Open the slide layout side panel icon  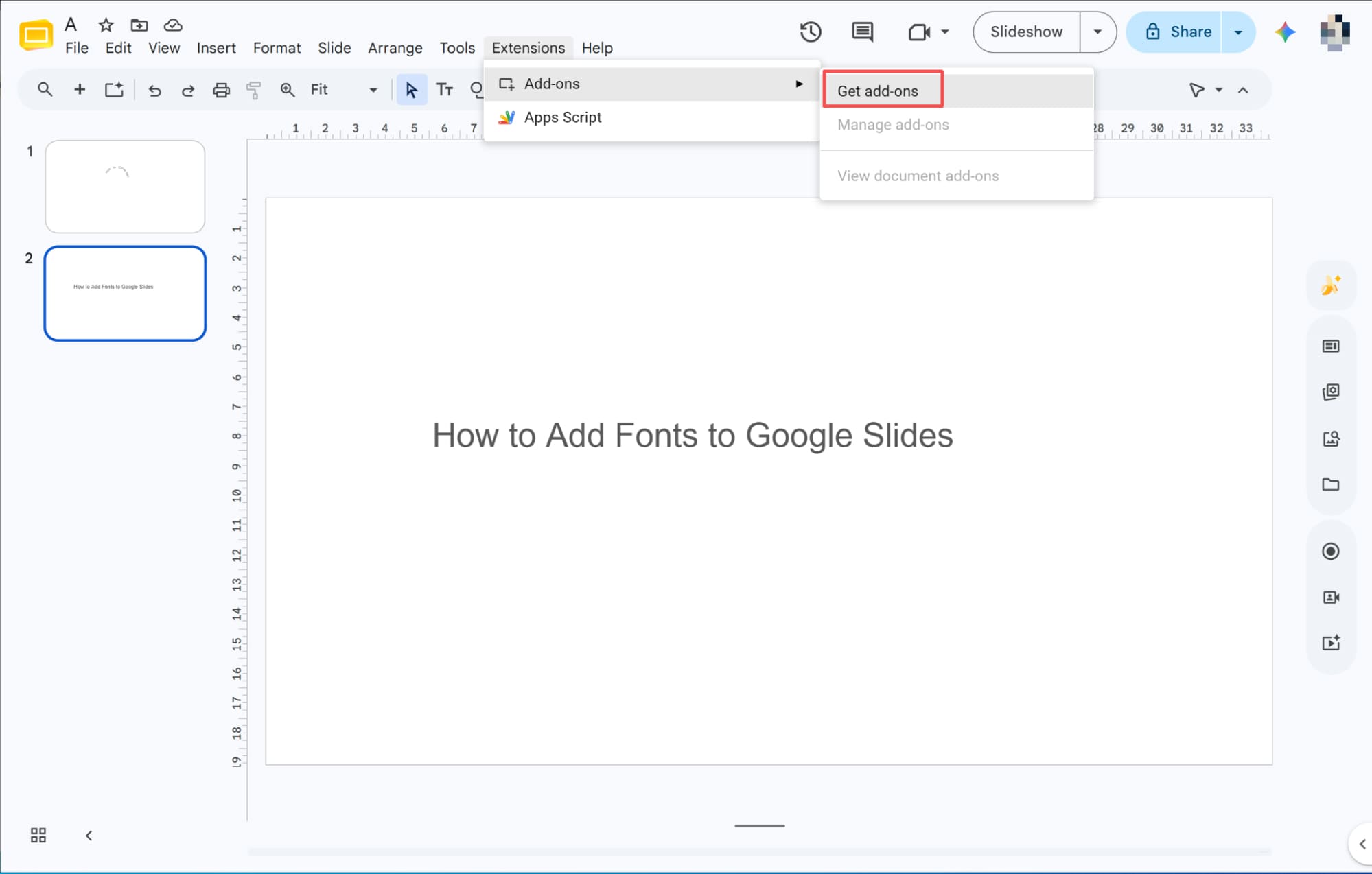(1331, 346)
